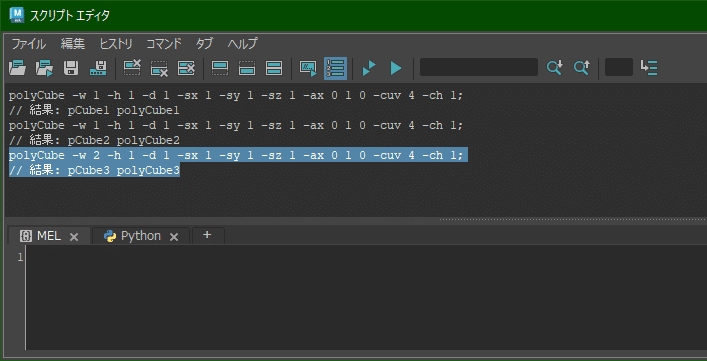The height and width of the screenshot is (361, 707).
Task: Click Save Script to Shelf icon
Action: [x=98, y=68]
